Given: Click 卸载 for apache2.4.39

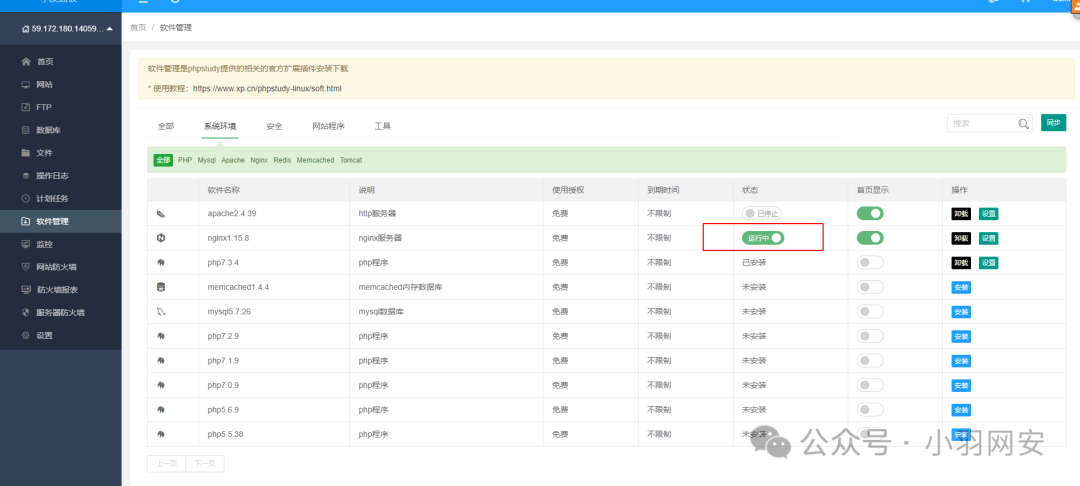Looking at the screenshot, I should click(x=961, y=213).
